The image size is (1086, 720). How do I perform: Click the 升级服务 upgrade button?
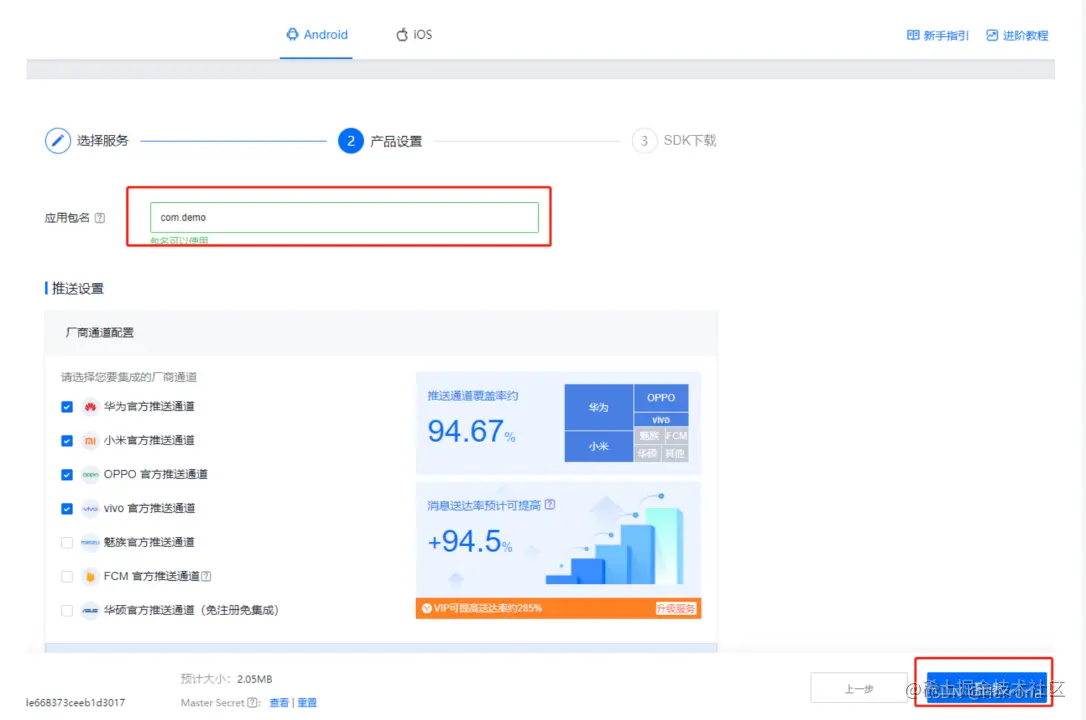pos(675,609)
